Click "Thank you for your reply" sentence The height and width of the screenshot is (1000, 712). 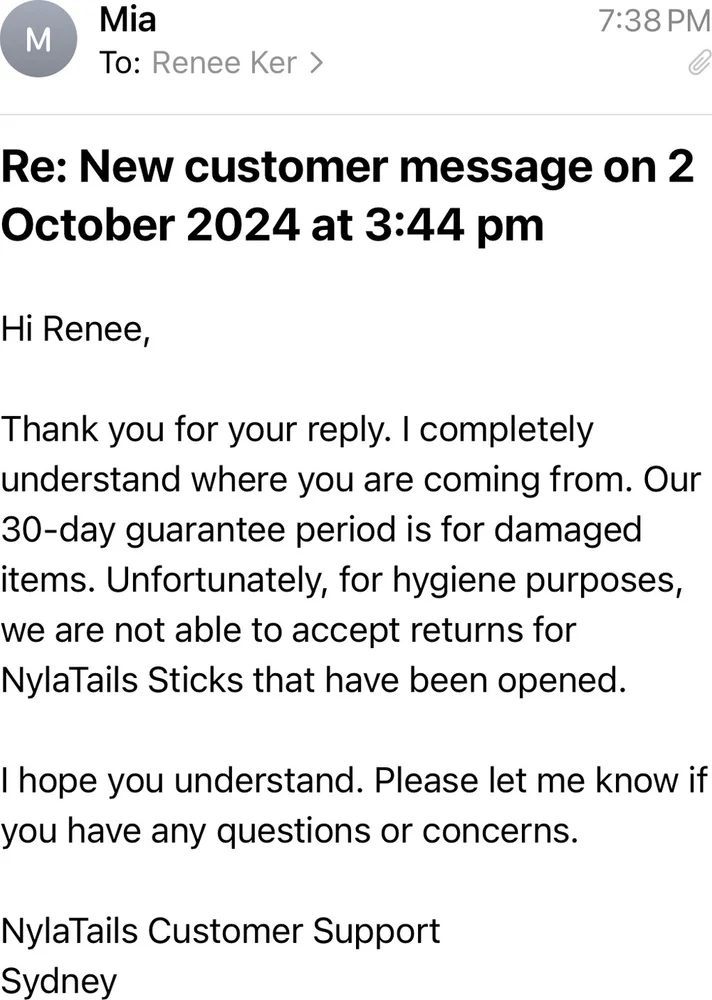click(194, 430)
